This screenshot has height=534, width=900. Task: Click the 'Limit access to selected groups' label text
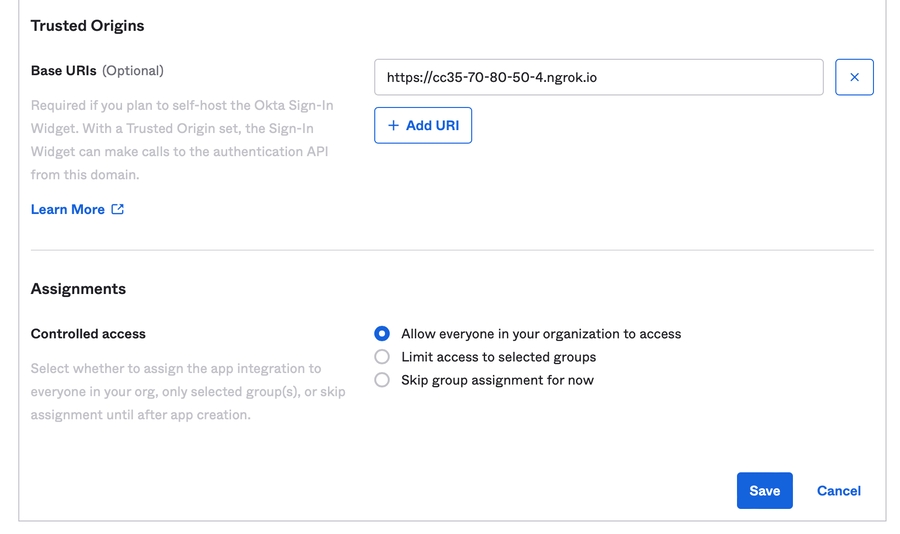pyautogui.click(x=498, y=357)
